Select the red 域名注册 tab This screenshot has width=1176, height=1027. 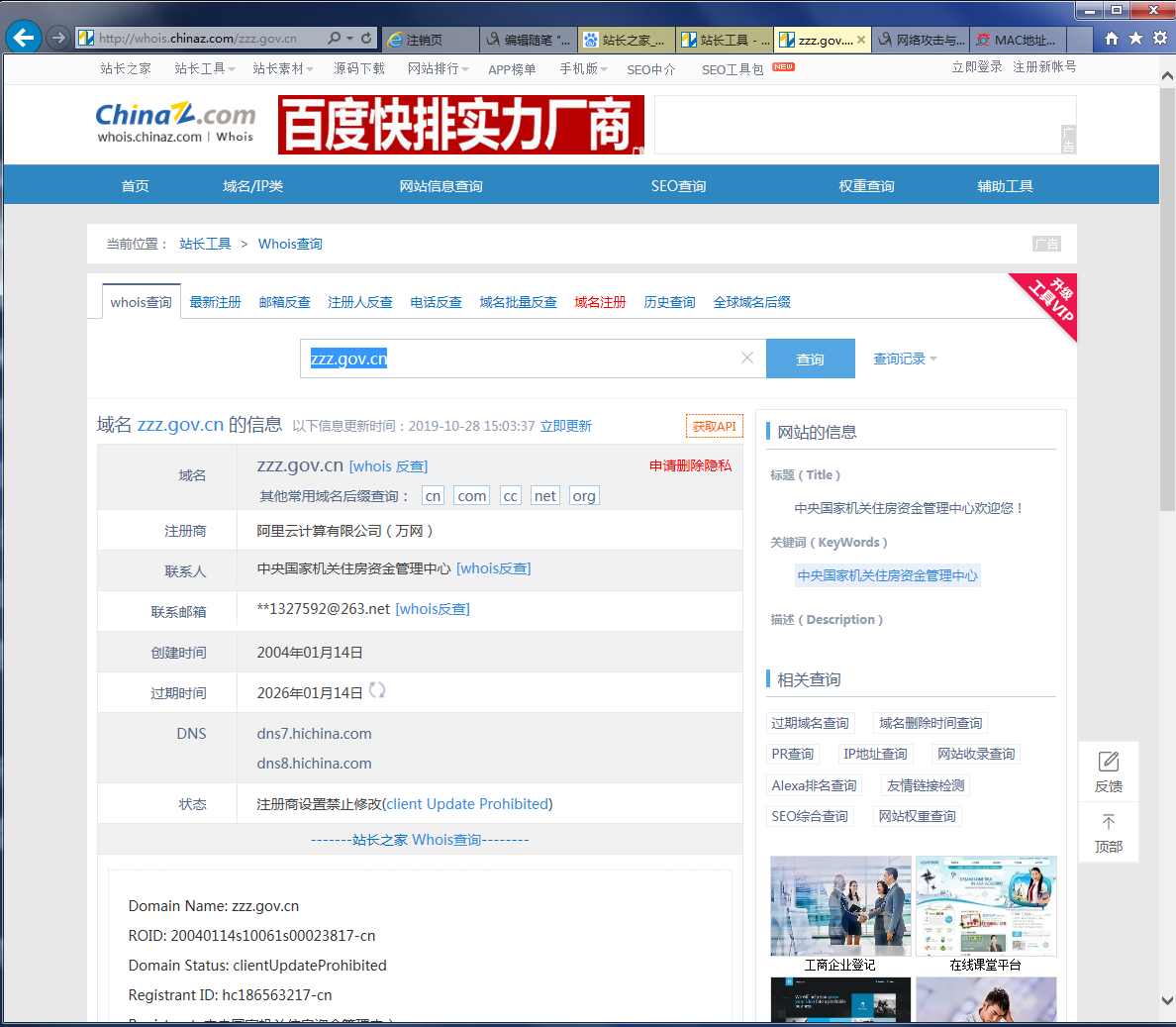click(x=600, y=302)
